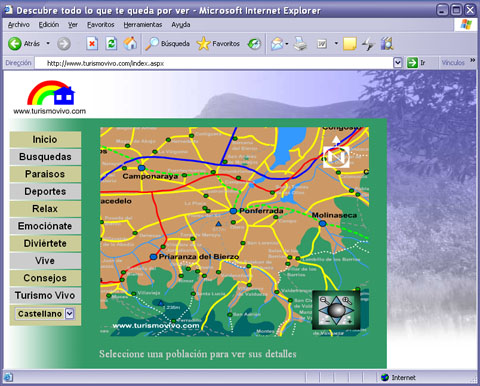
Task: Select the Ponferrada town marker
Action: point(233,211)
